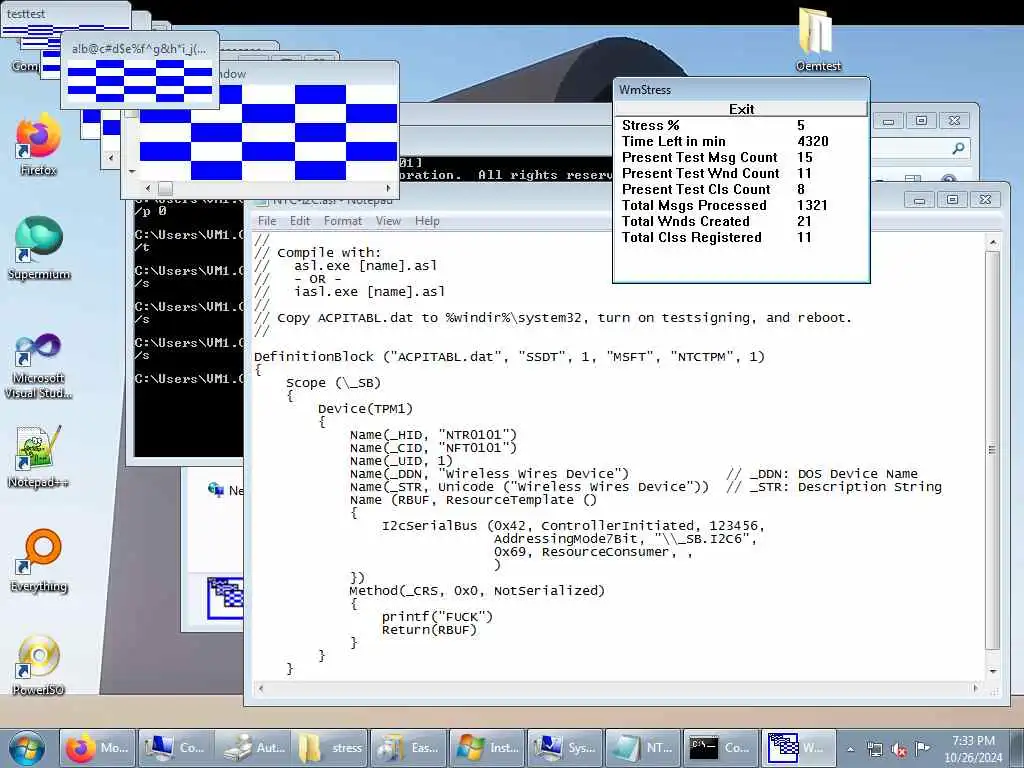The image size is (1024, 768).
Task: Click Notepad horizontal scrollbar right arrow
Action: pyautogui.click(x=976, y=688)
